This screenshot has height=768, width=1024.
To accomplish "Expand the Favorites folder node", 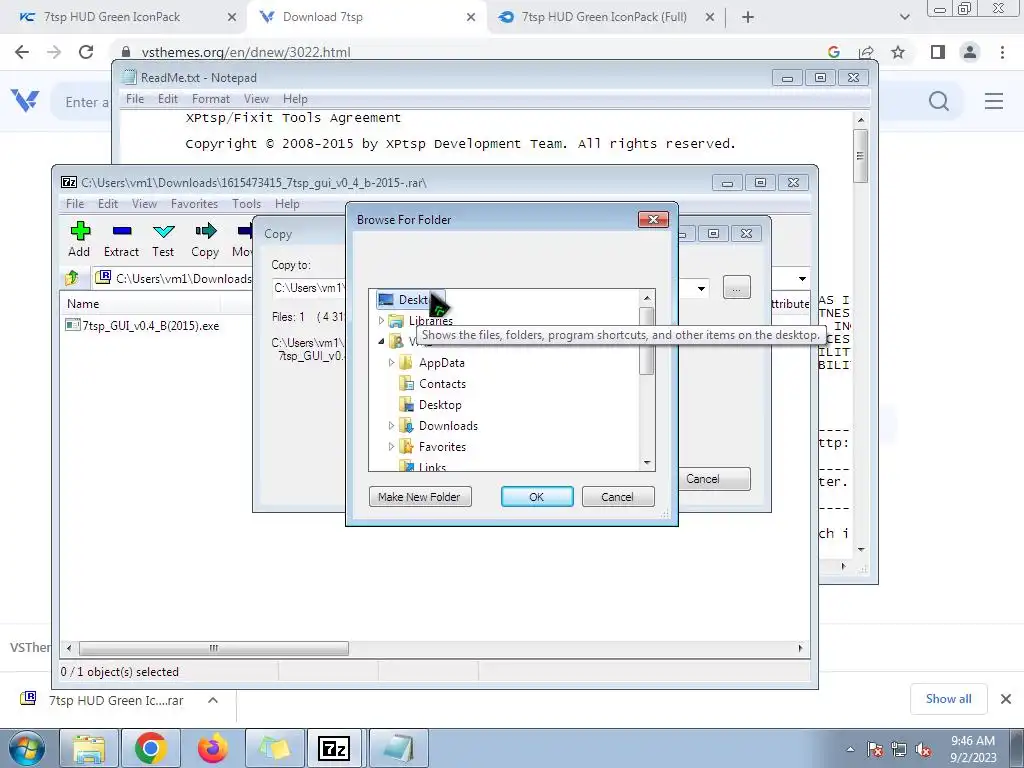I will [x=391, y=447].
